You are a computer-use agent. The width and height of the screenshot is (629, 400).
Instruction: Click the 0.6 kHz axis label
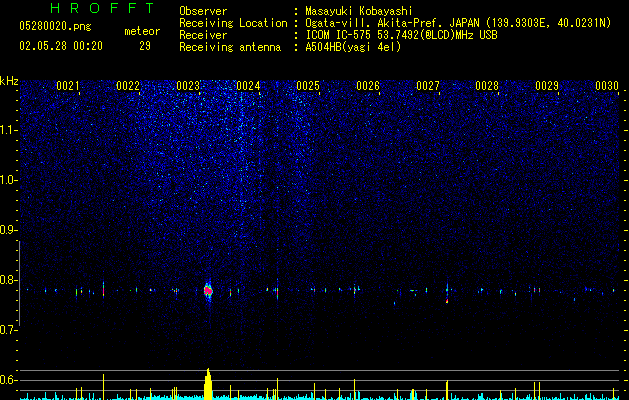8,380
